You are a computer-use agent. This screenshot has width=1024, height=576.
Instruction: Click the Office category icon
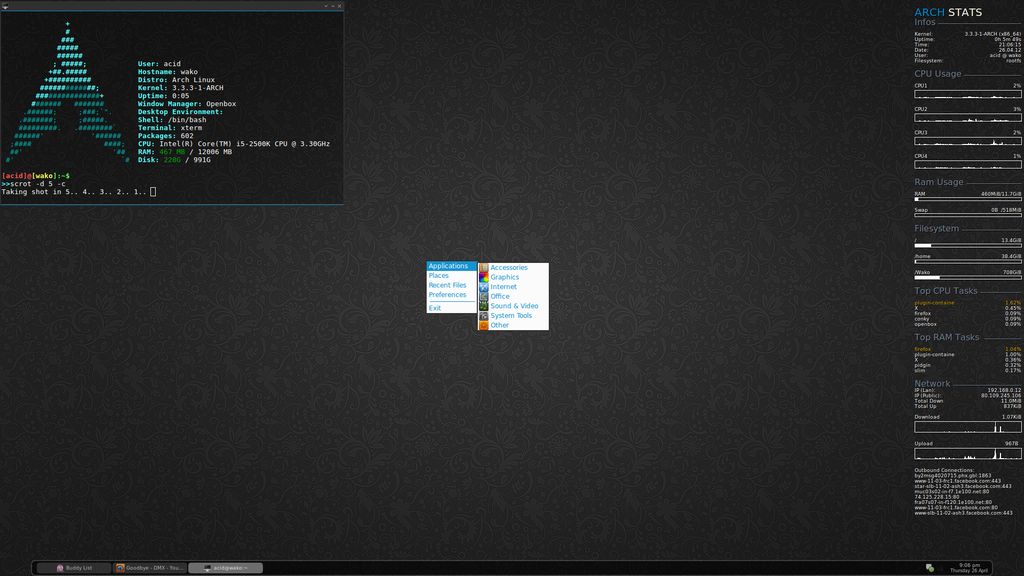pyautogui.click(x=484, y=296)
